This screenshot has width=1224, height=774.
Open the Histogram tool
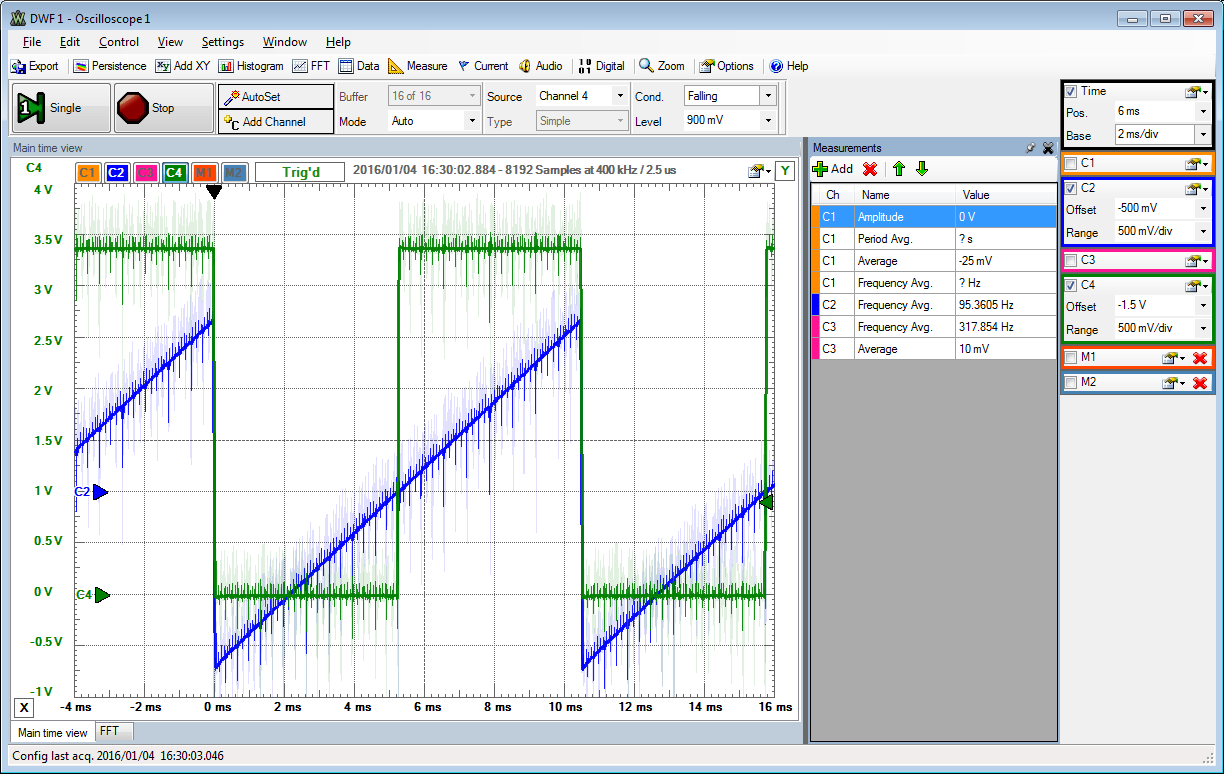[250, 66]
